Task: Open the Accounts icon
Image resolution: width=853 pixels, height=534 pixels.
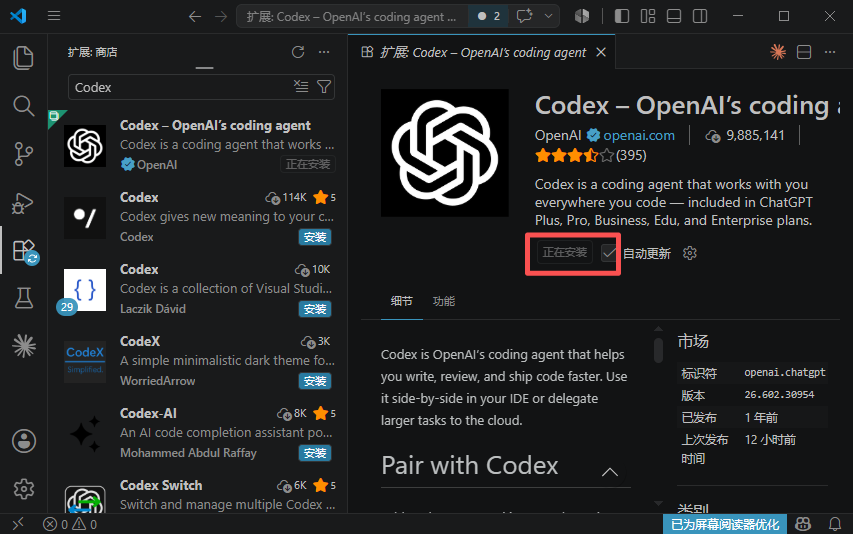Action: coord(23,441)
